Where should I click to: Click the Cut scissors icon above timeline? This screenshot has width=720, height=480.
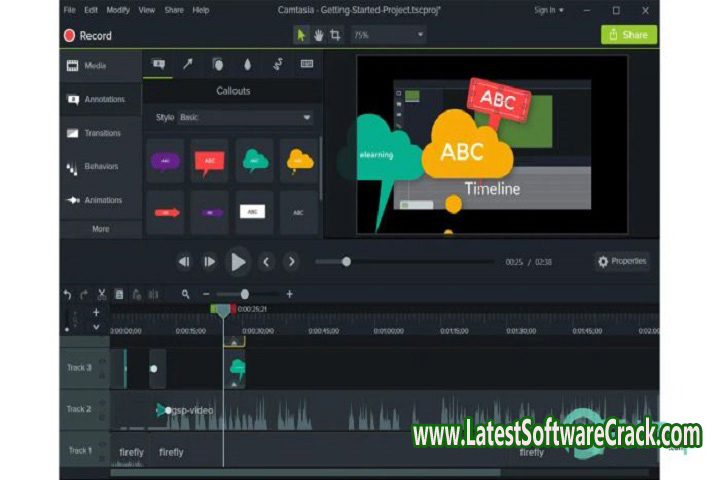coord(102,294)
